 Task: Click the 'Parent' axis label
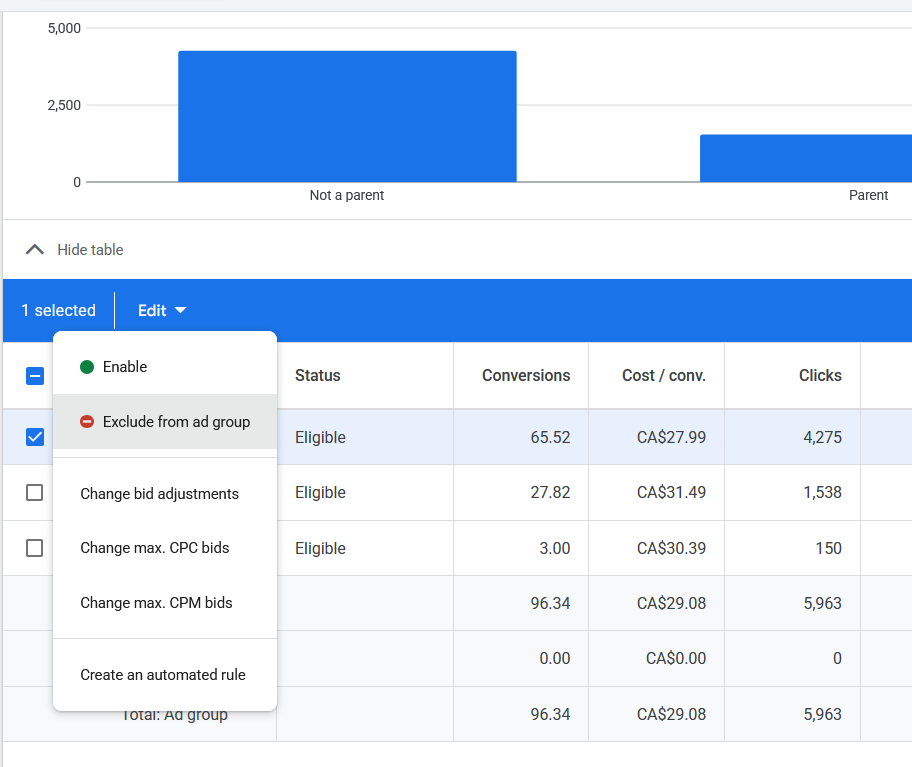868,195
